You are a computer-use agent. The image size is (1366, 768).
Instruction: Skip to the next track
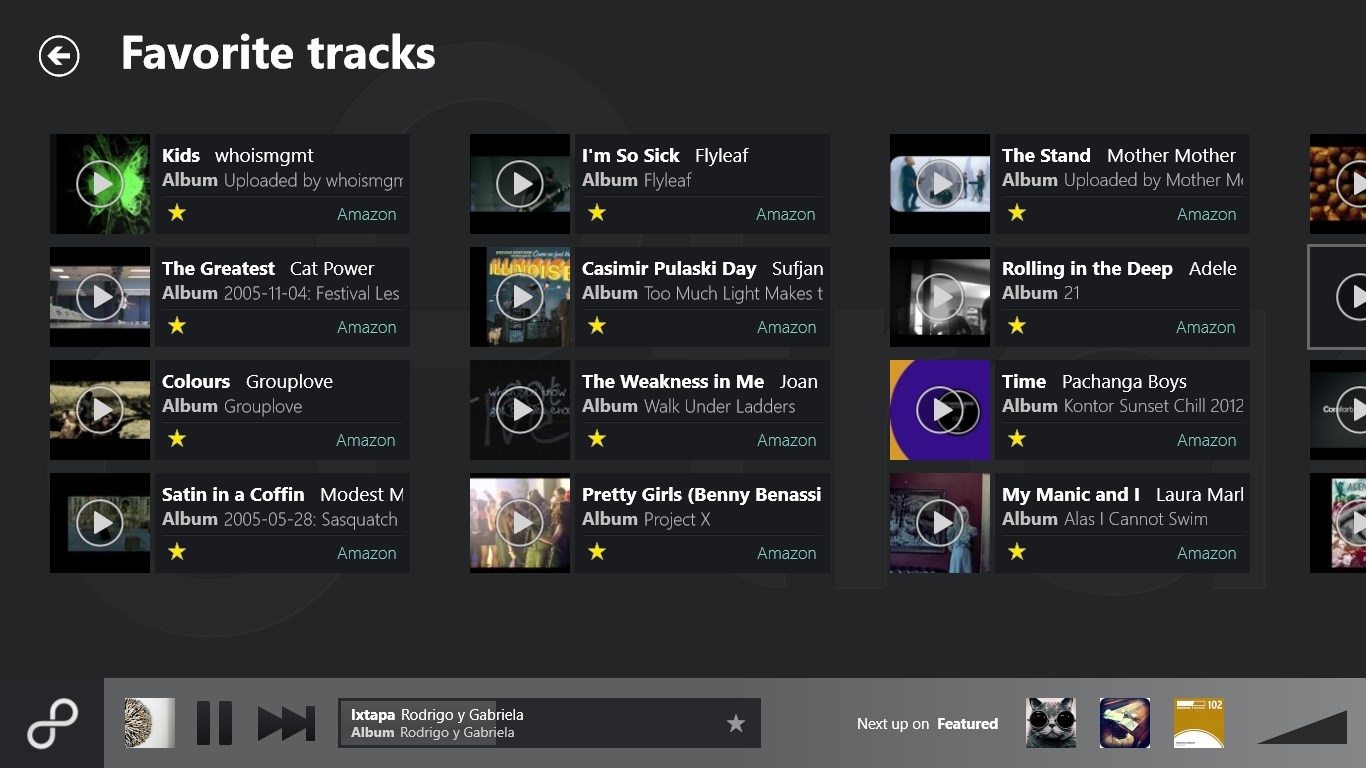pyautogui.click(x=286, y=723)
